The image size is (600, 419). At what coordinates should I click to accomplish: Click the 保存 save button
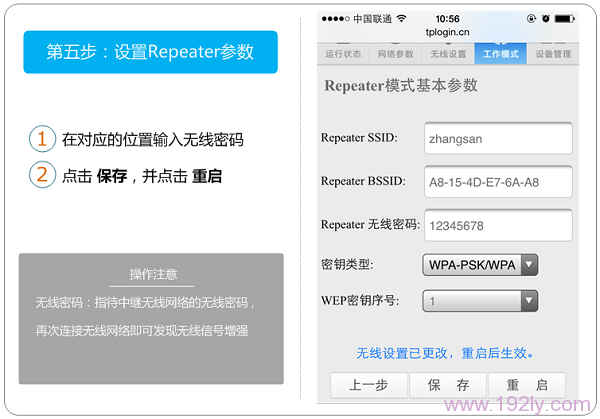[x=448, y=385]
